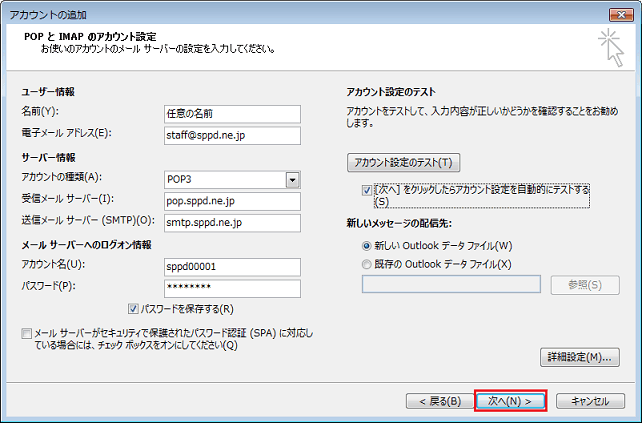Toggle the パスワードを保存する(R) checkbox

(133, 309)
